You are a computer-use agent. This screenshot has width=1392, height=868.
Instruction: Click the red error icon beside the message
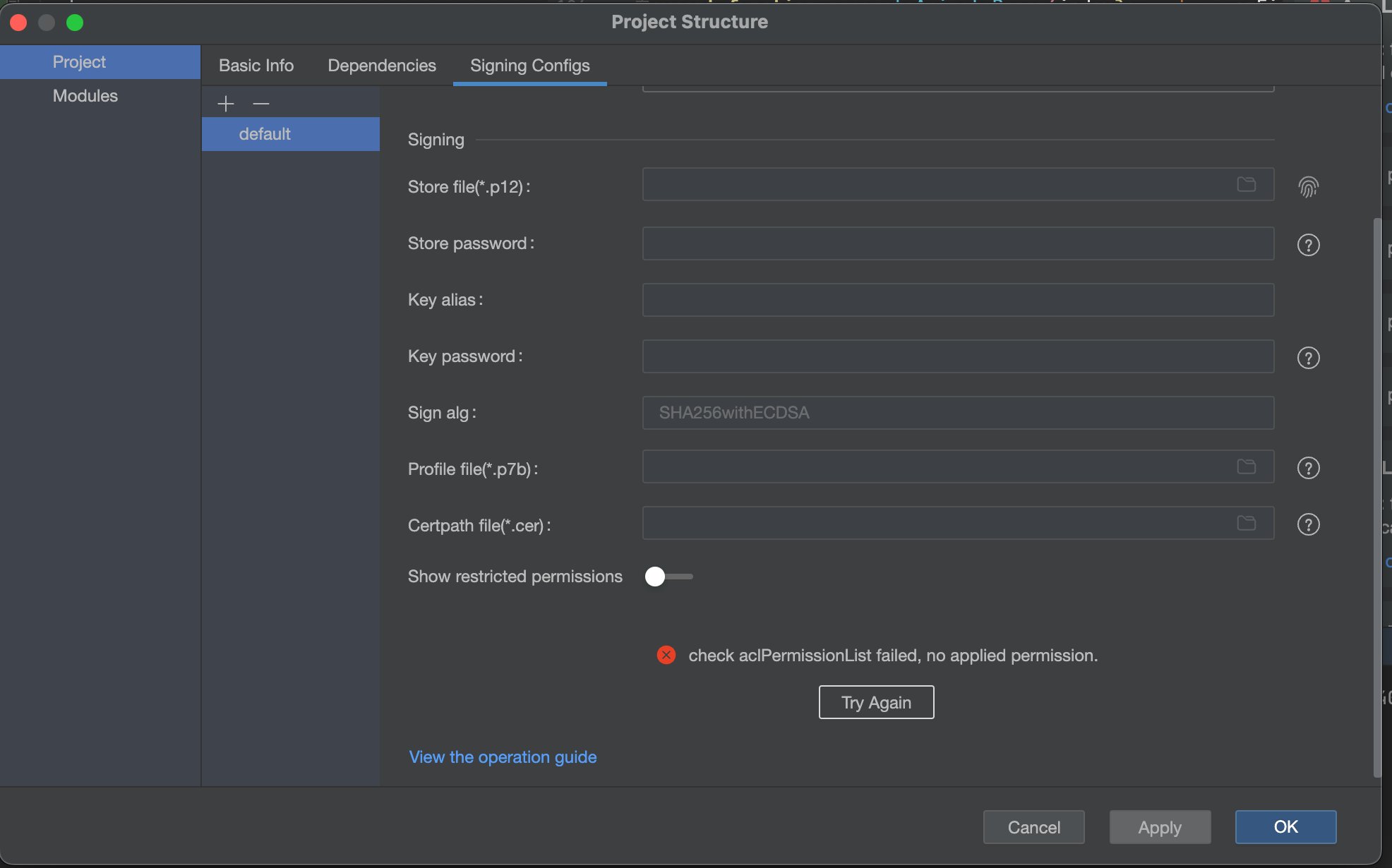(666, 655)
